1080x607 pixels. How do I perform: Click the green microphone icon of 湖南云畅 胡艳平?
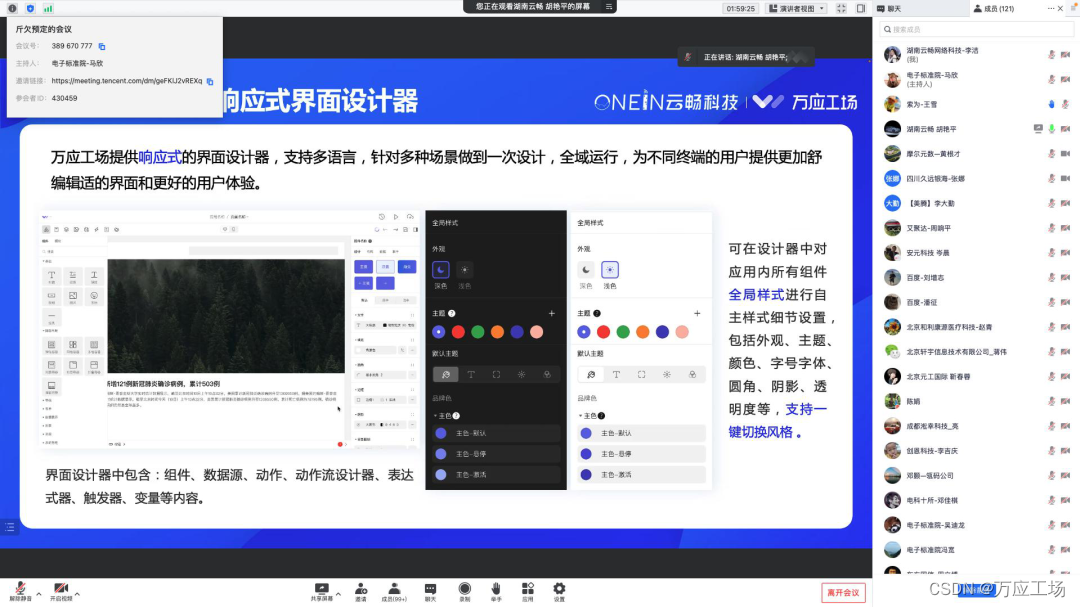pyautogui.click(x=1051, y=129)
